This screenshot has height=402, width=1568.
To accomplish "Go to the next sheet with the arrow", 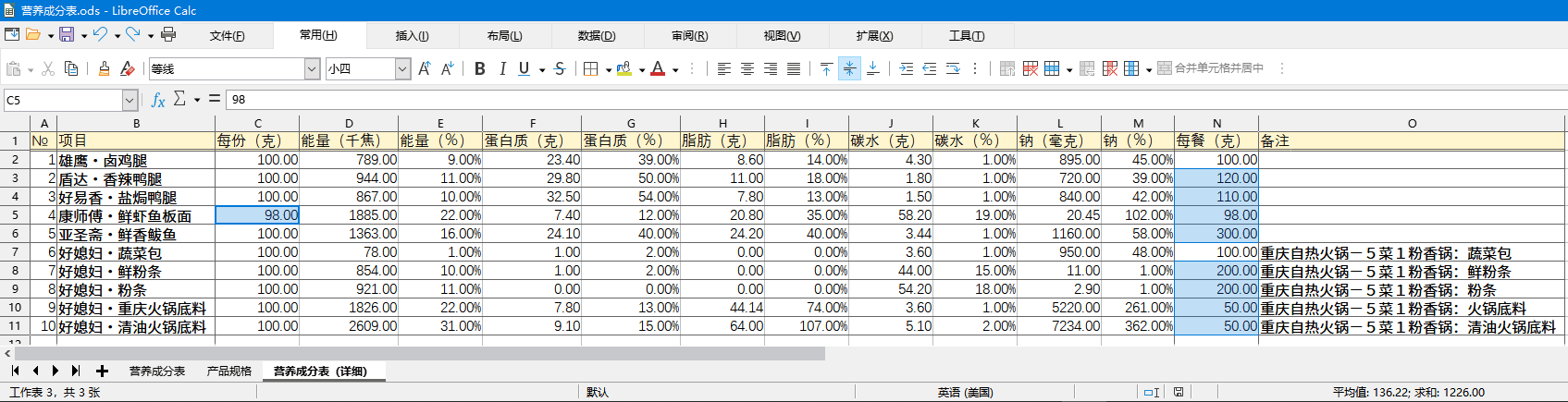I will pyautogui.click(x=56, y=371).
